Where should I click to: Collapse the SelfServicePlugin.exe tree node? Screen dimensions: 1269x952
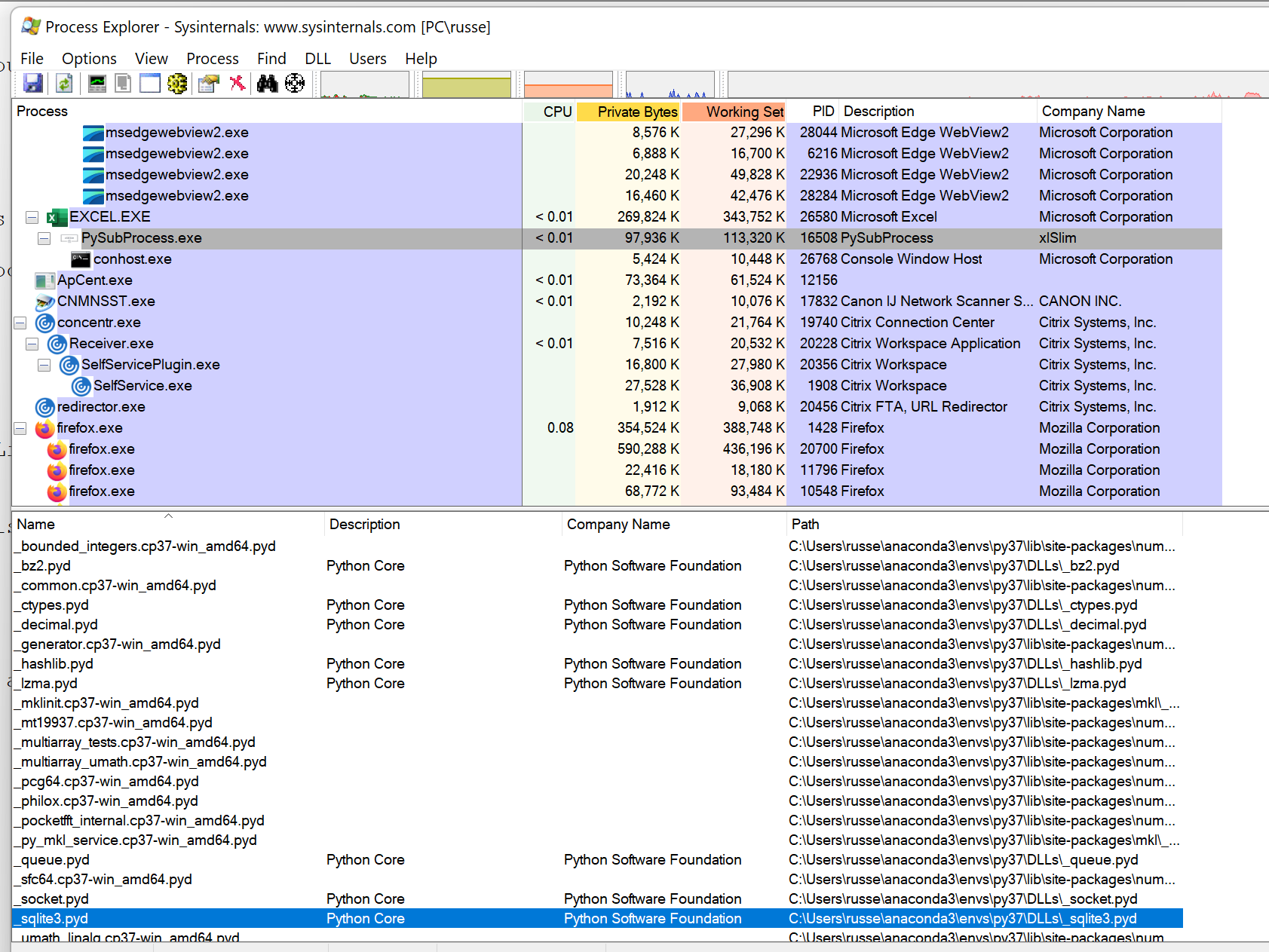point(44,365)
